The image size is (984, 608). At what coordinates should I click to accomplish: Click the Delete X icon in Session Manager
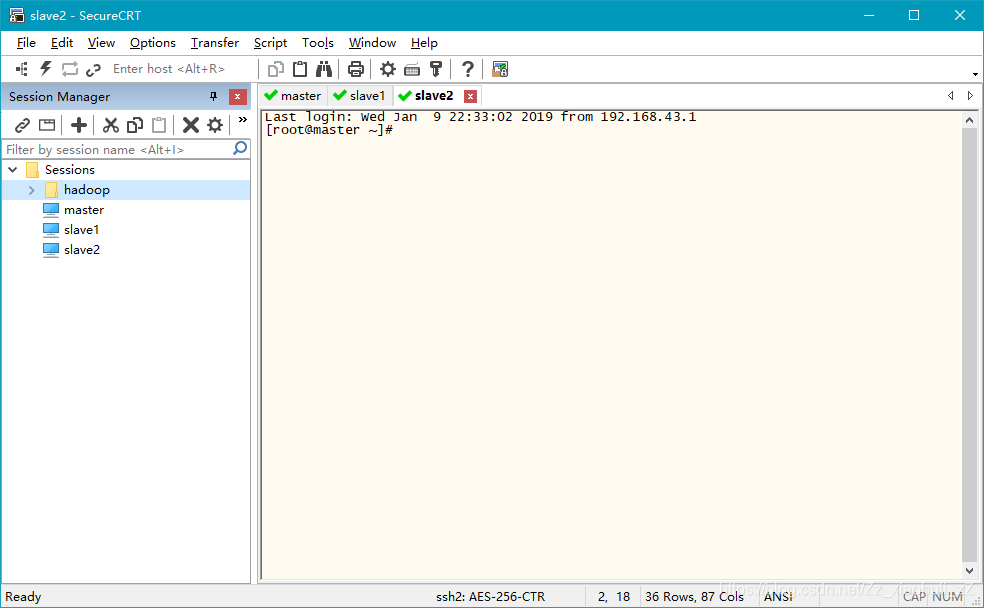pyautogui.click(x=191, y=125)
